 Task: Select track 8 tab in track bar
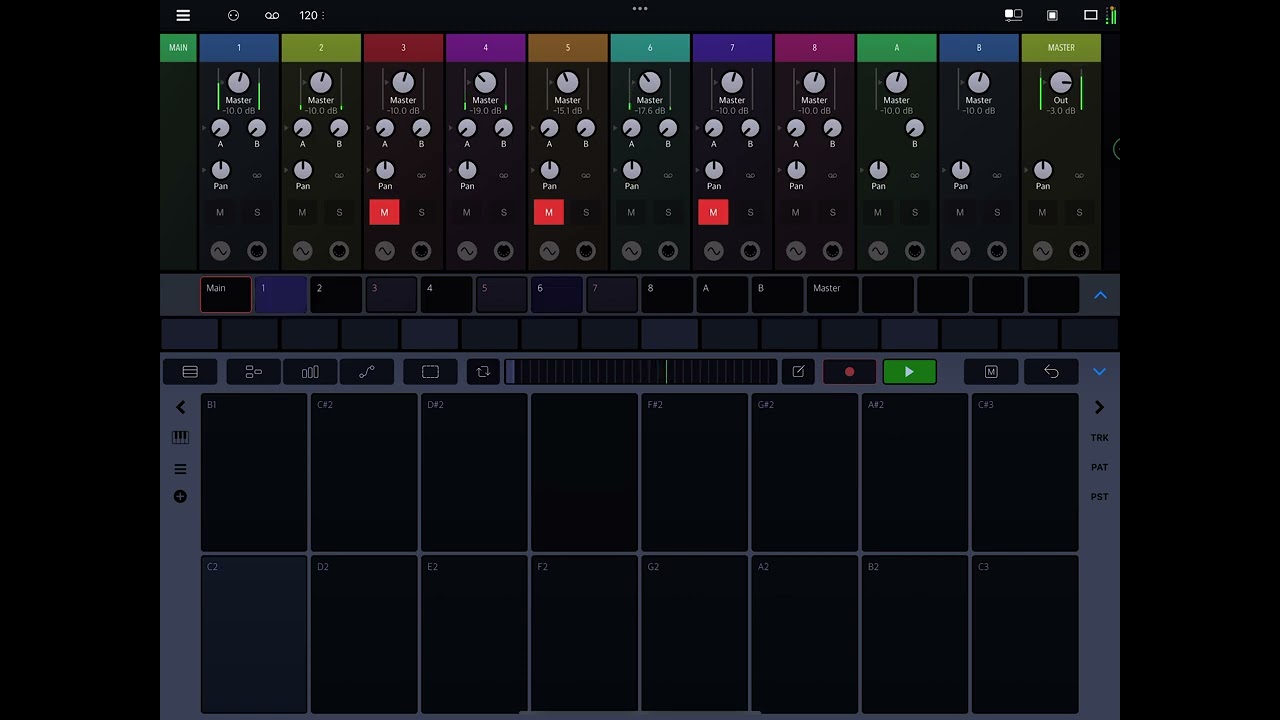click(x=666, y=295)
